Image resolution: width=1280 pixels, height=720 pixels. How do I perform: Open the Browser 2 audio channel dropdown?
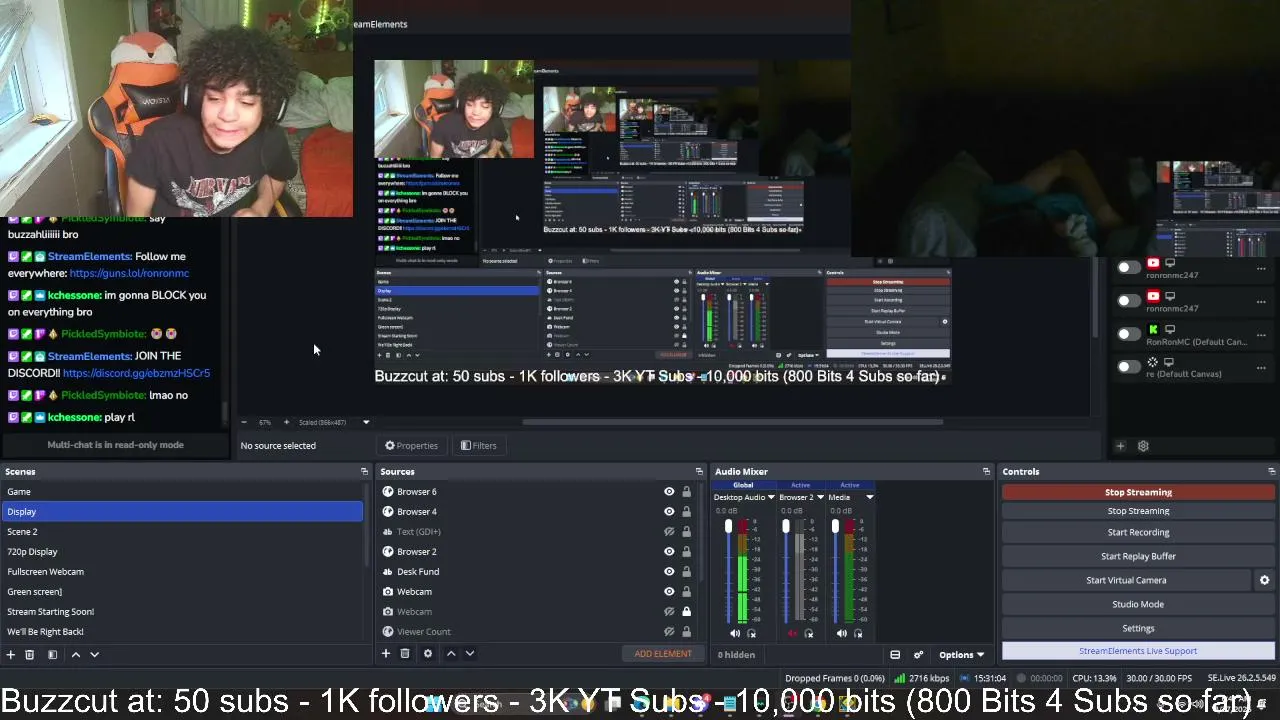point(820,497)
